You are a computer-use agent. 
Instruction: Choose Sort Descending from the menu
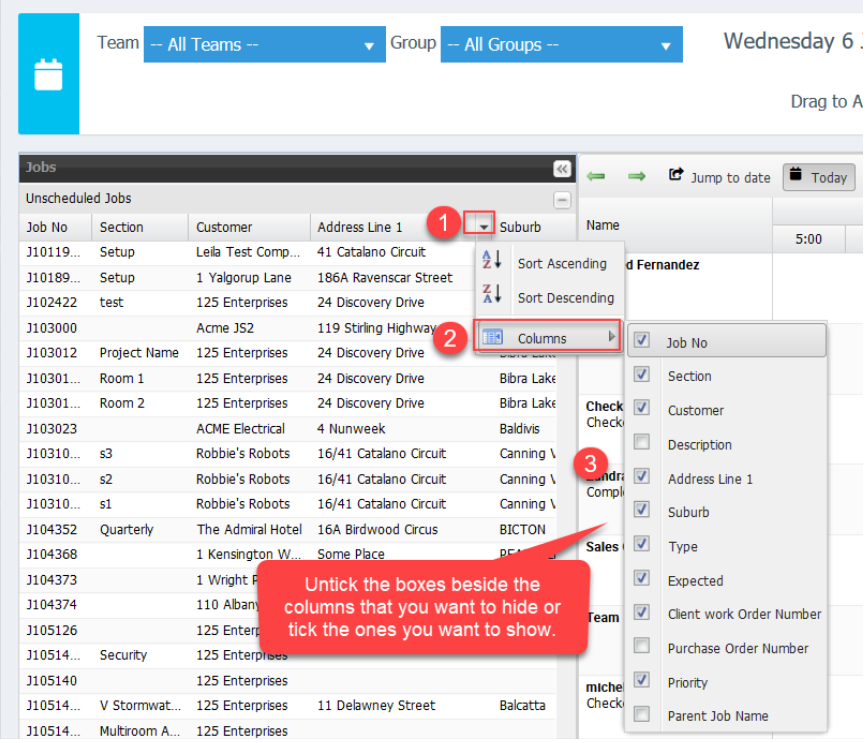(565, 298)
